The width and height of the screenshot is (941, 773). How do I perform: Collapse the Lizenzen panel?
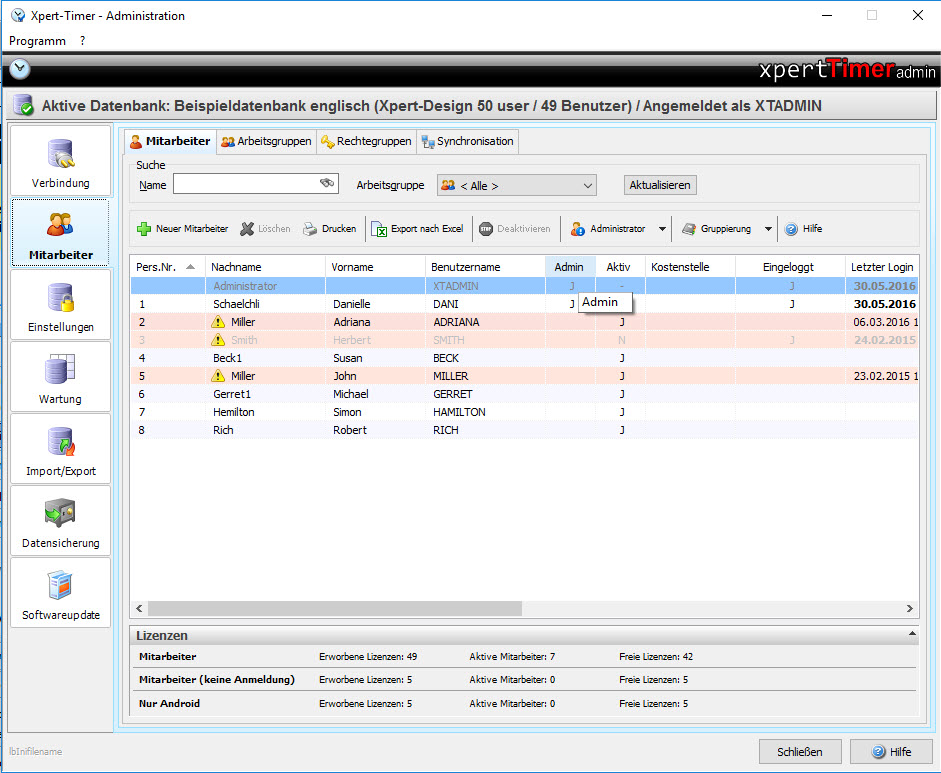point(911,635)
